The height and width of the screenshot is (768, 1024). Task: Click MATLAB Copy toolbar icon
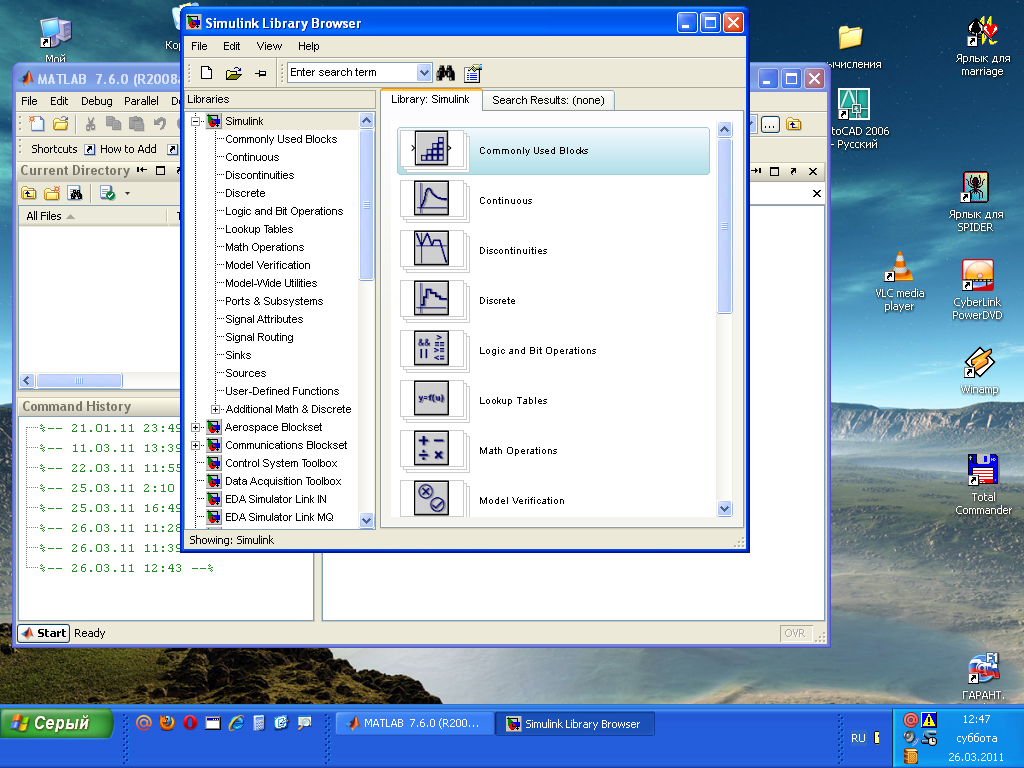tap(114, 124)
